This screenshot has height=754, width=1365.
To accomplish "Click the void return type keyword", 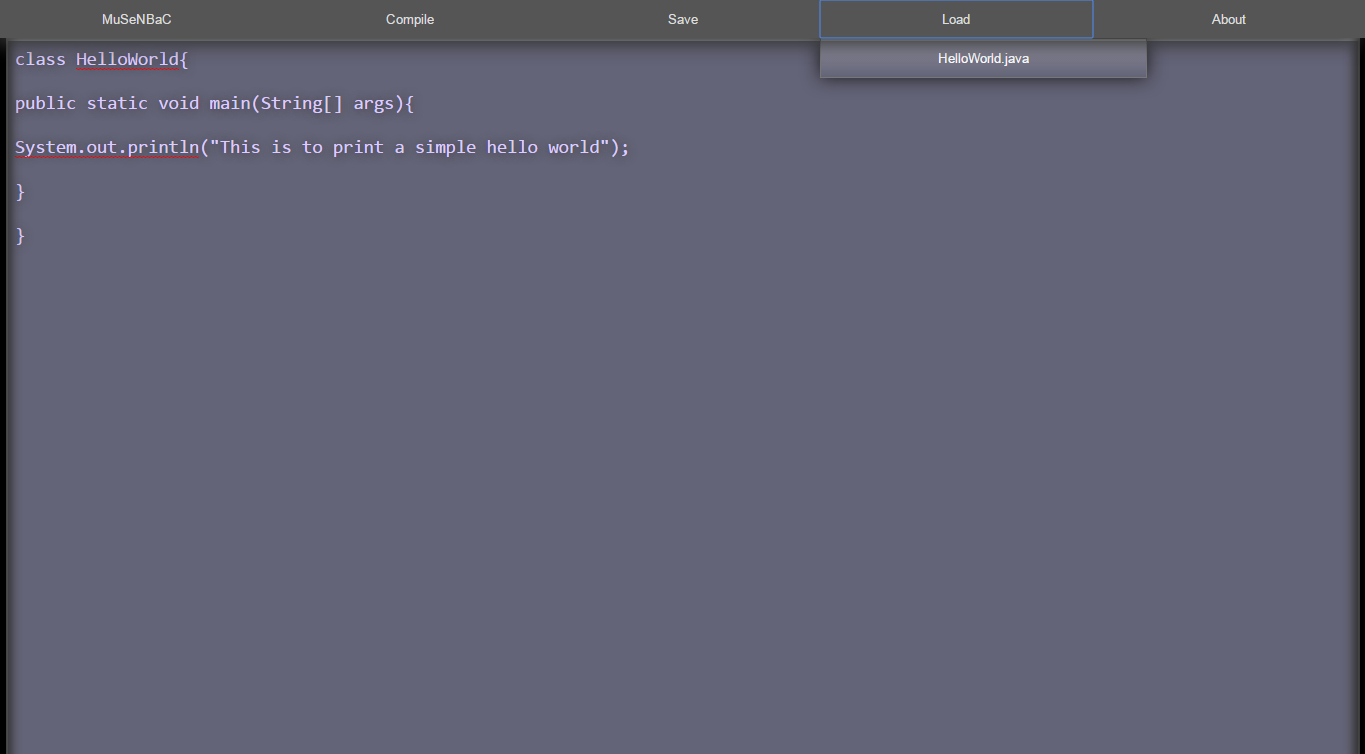I will point(179,103).
